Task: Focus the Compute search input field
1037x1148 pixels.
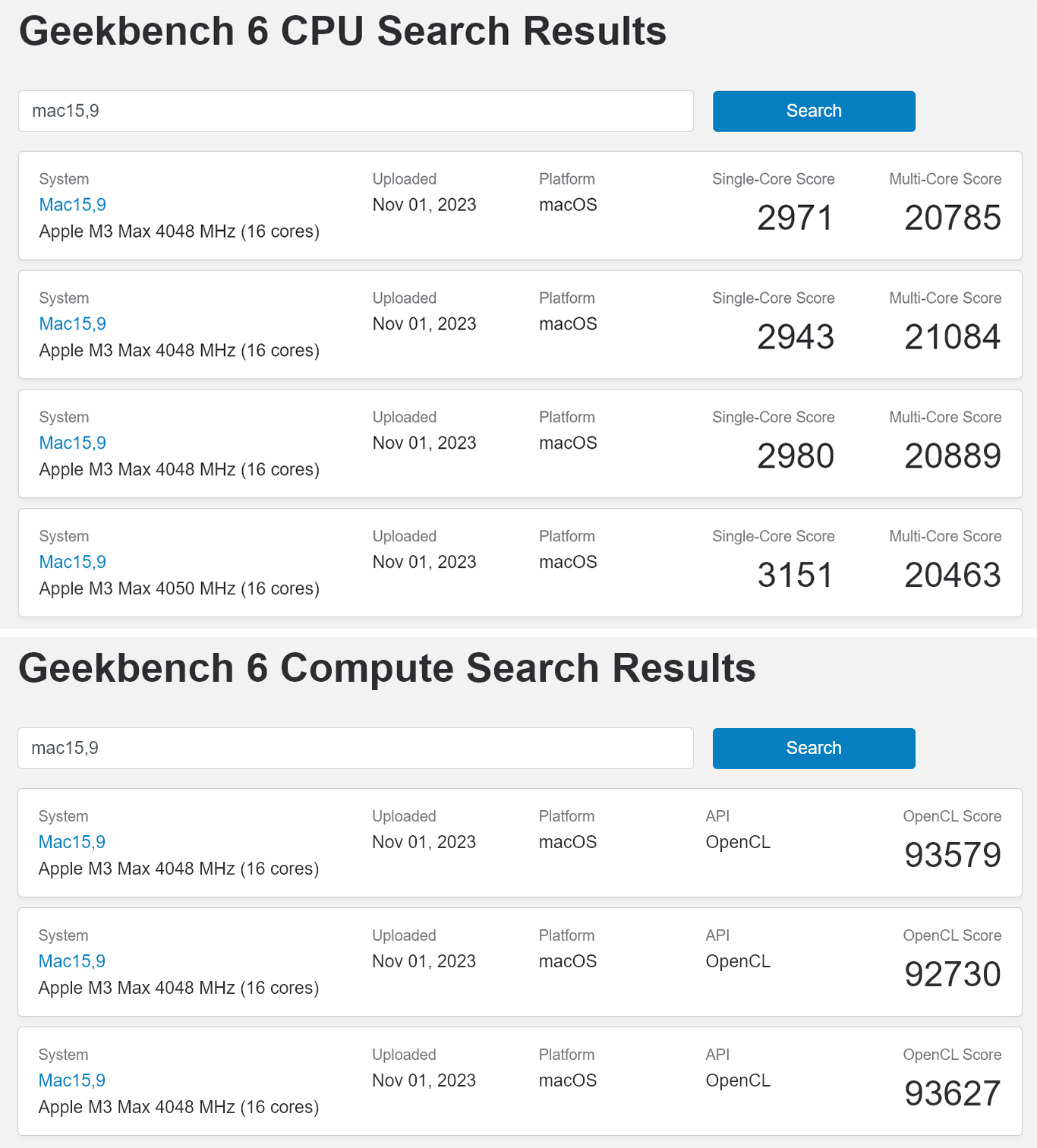Action: [x=355, y=748]
